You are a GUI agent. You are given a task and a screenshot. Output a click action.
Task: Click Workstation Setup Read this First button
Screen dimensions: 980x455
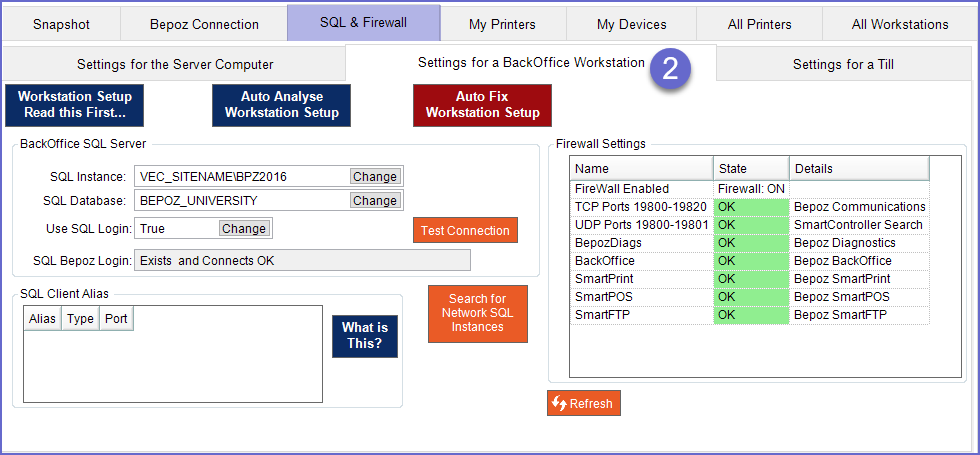(x=74, y=105)
